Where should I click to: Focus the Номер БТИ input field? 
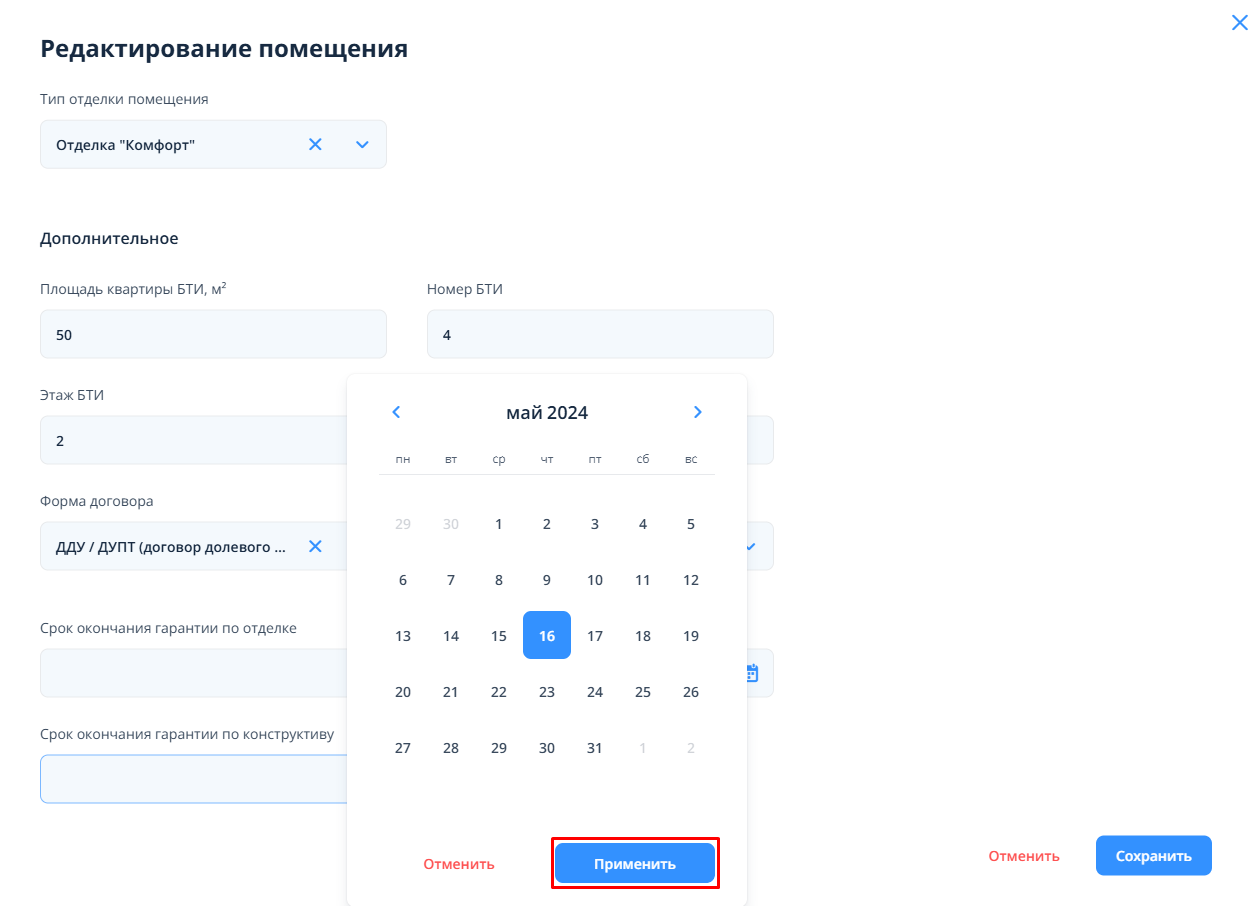pyautogui.click(x=600, y=335)
